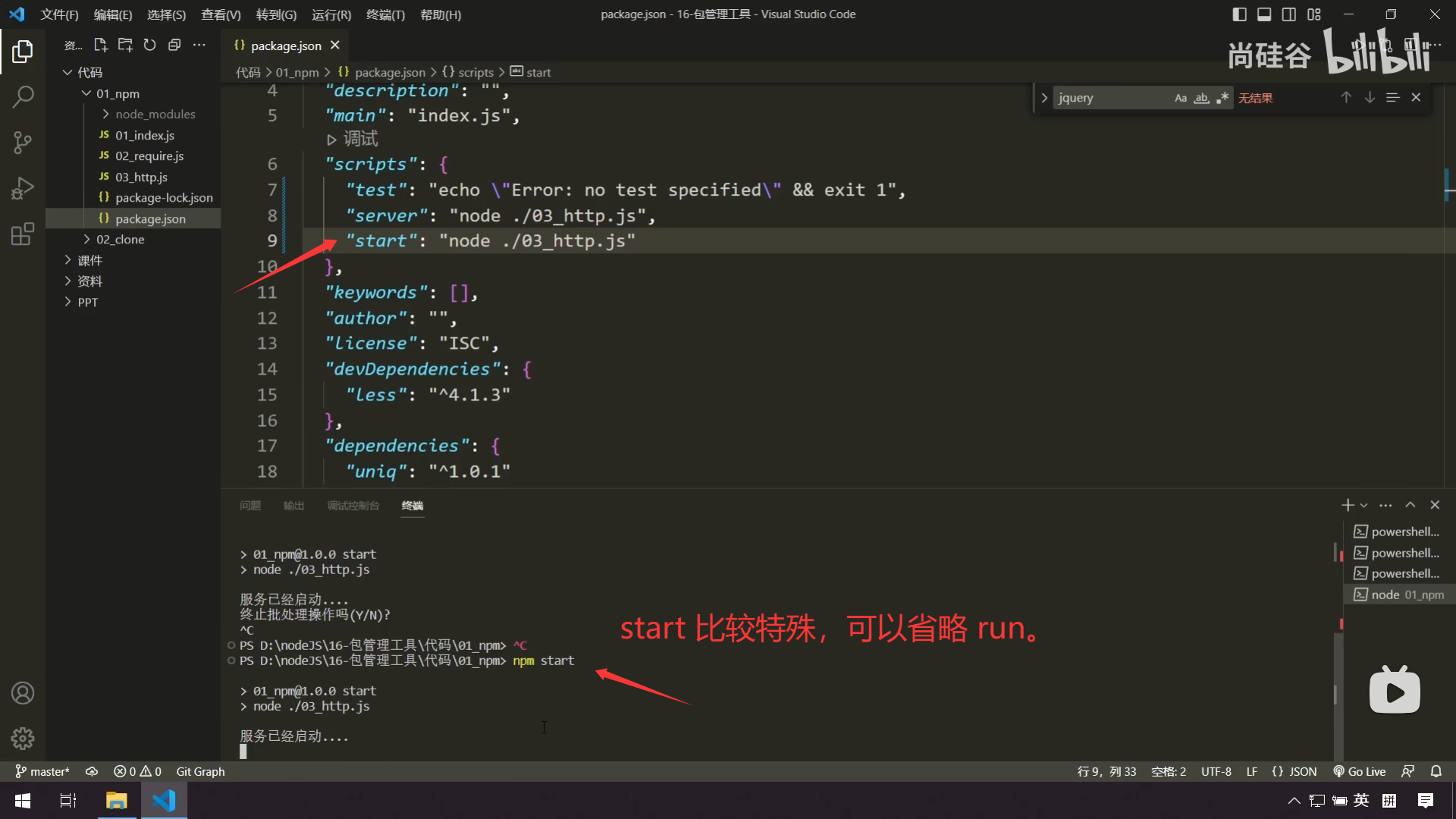Screen dimensions: 1456x819
Task: Open the Run and Debug view
Action: coord(23,188)
